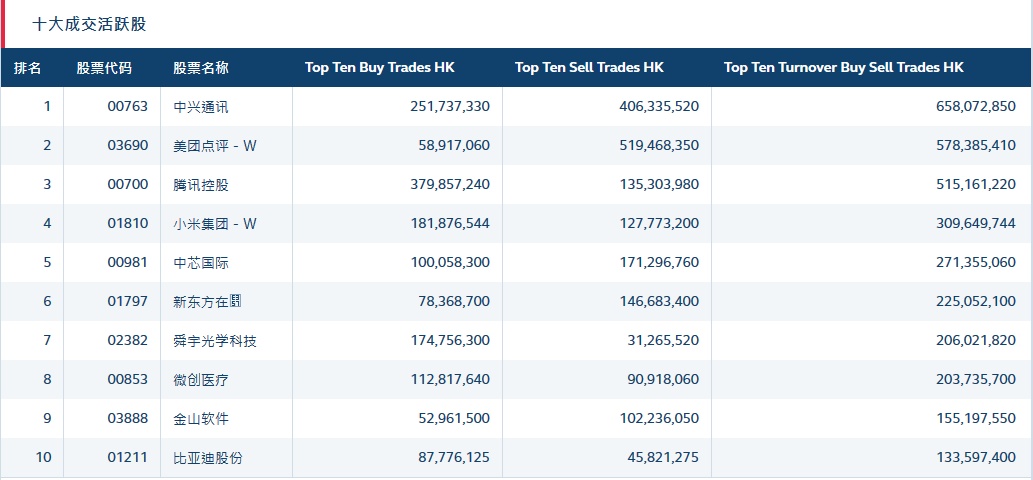
Task: Click the 十大成交活跃股 section title
Action: tap(89, 24)
